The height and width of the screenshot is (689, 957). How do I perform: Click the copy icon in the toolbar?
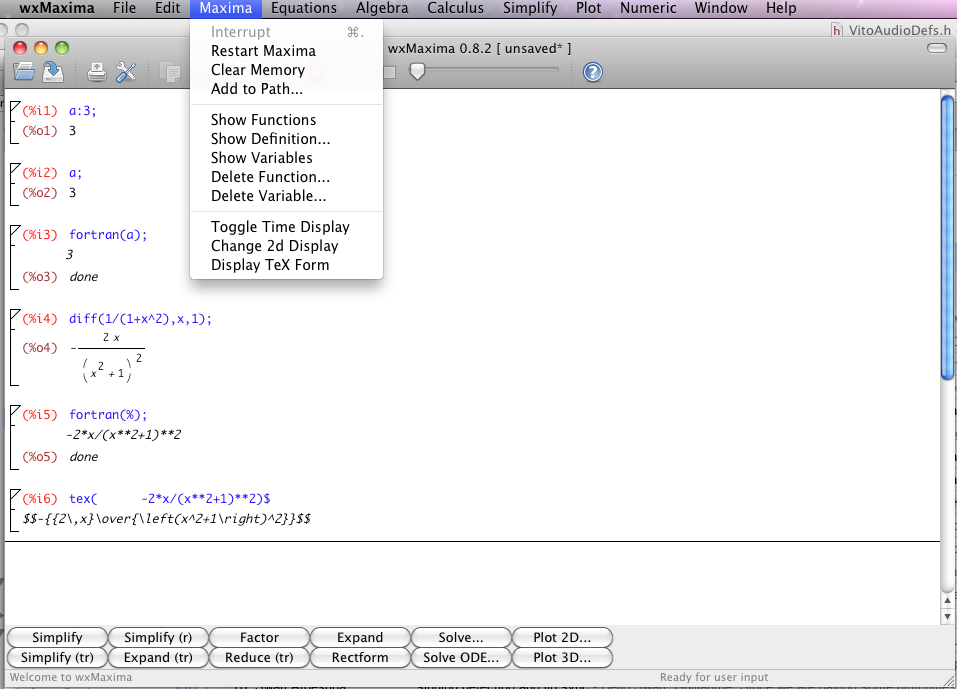pyautogui.click(x=170, y=72)
